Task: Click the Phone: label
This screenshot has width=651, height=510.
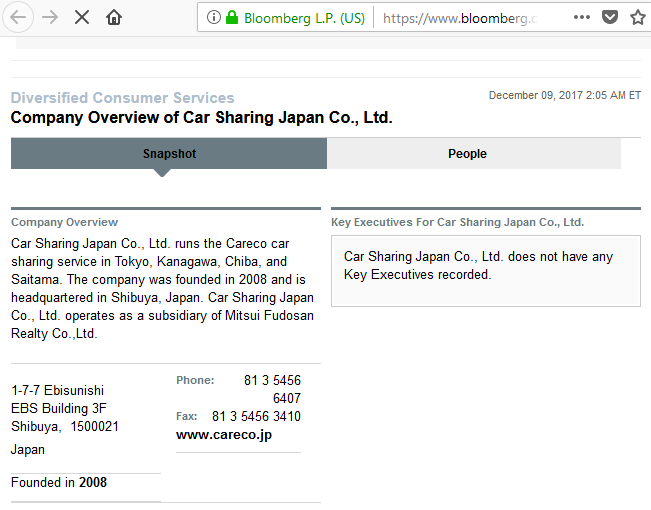Action: click(x=195, y=380)
